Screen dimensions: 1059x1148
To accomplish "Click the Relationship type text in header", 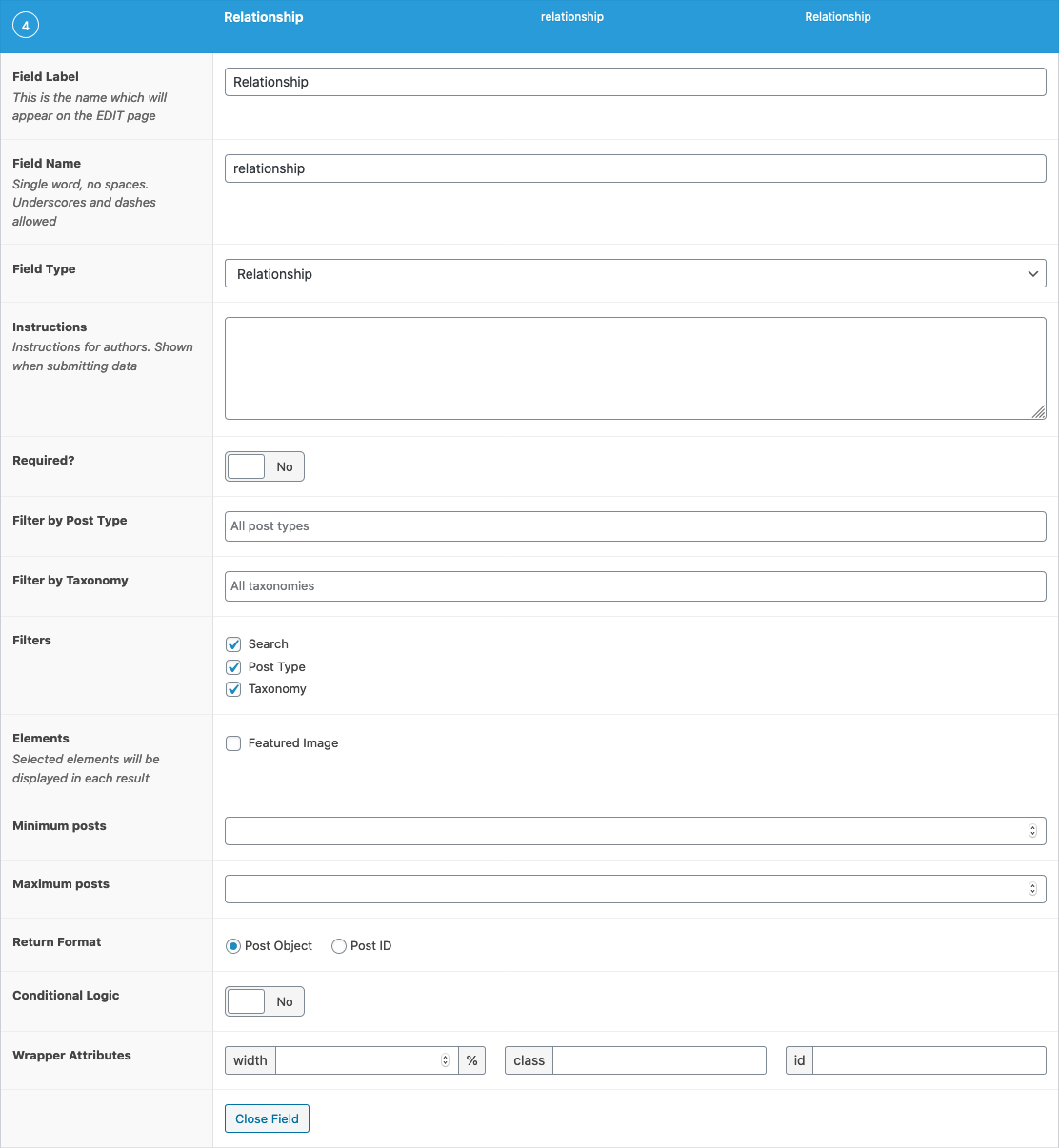I will coord(838,17).
